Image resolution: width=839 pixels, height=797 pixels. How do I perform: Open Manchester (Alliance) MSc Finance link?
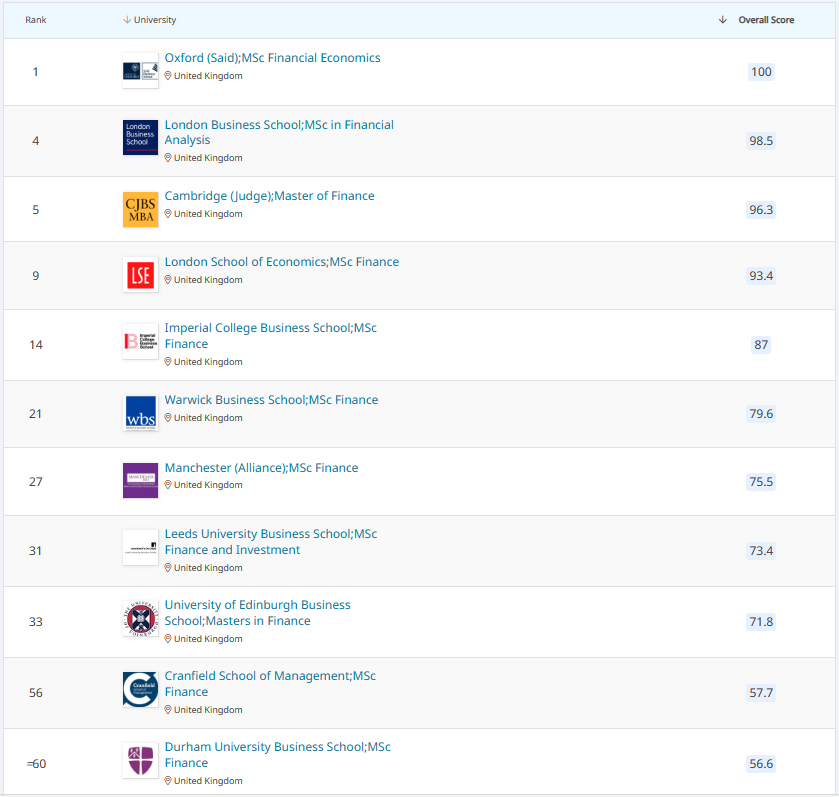[x=261, y=468]
